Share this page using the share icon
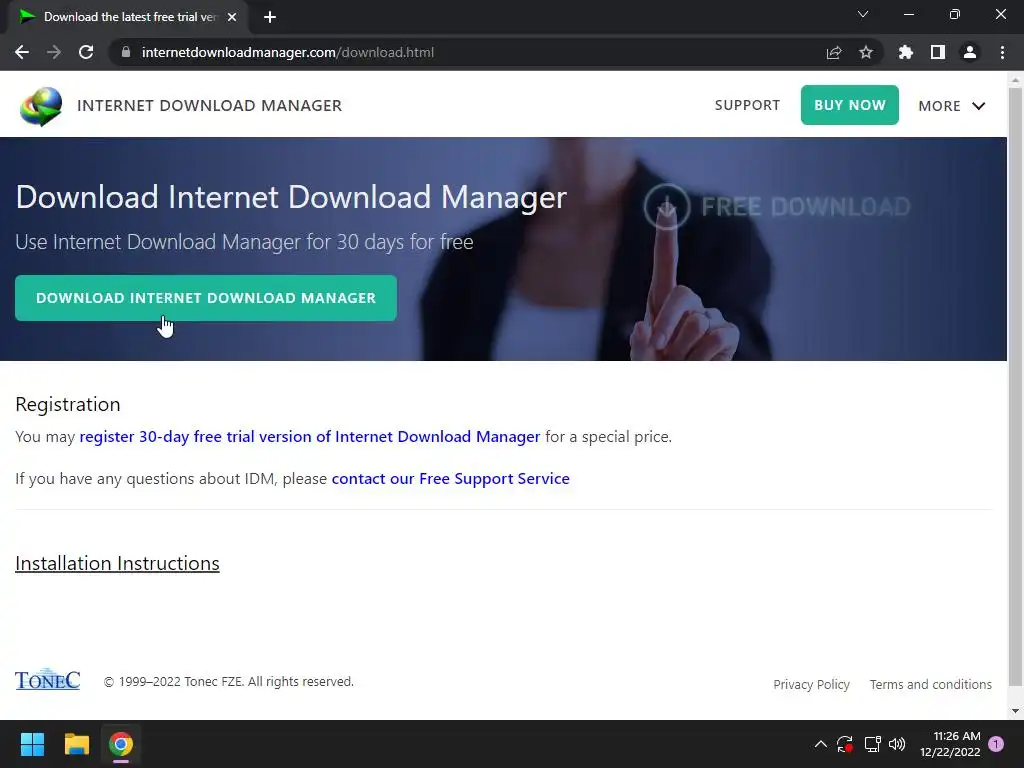Screen dimensions: 1024x768 pos(834,52)
